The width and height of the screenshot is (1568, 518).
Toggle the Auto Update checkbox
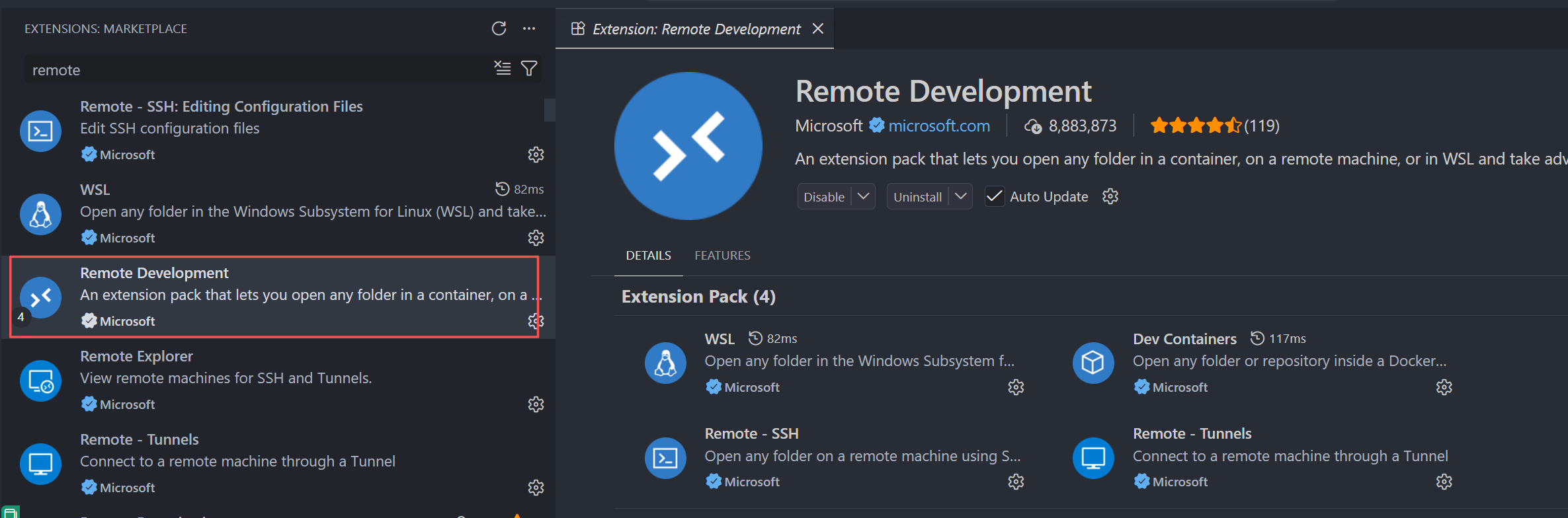(995, 196)
